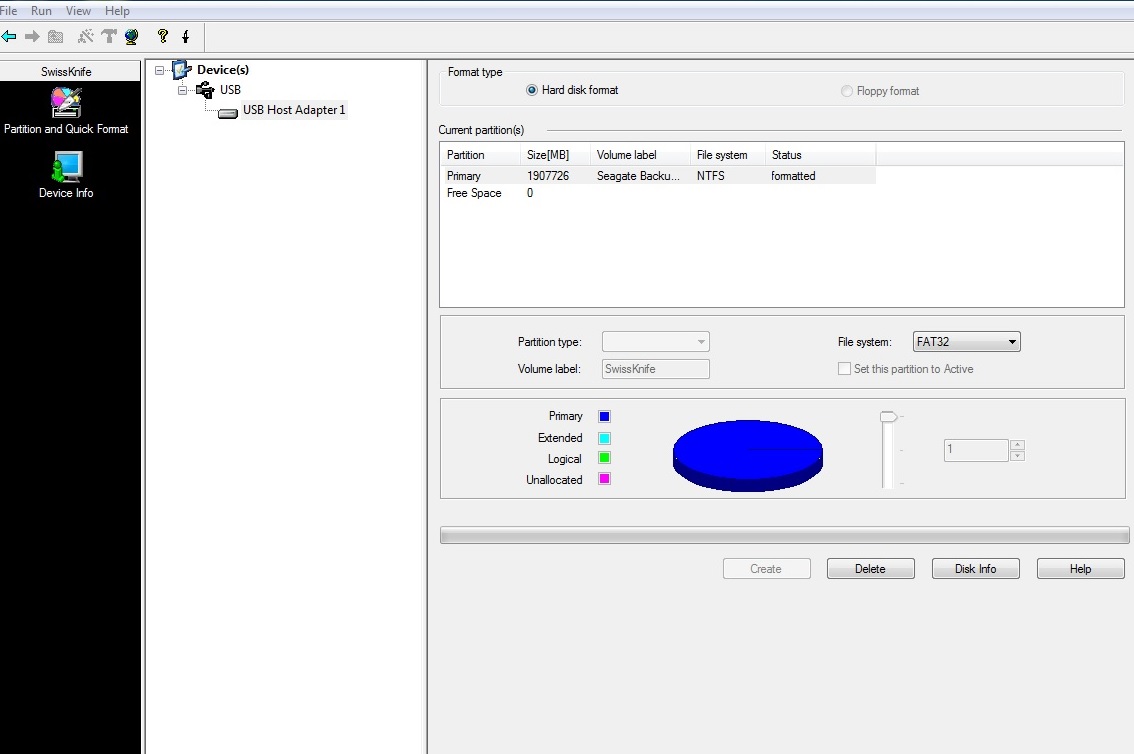Viewport: 1134px width, 754px height.
Task: Click the knife icon in the toolbar
Action: pyautogui.click(x=186, y=37)
